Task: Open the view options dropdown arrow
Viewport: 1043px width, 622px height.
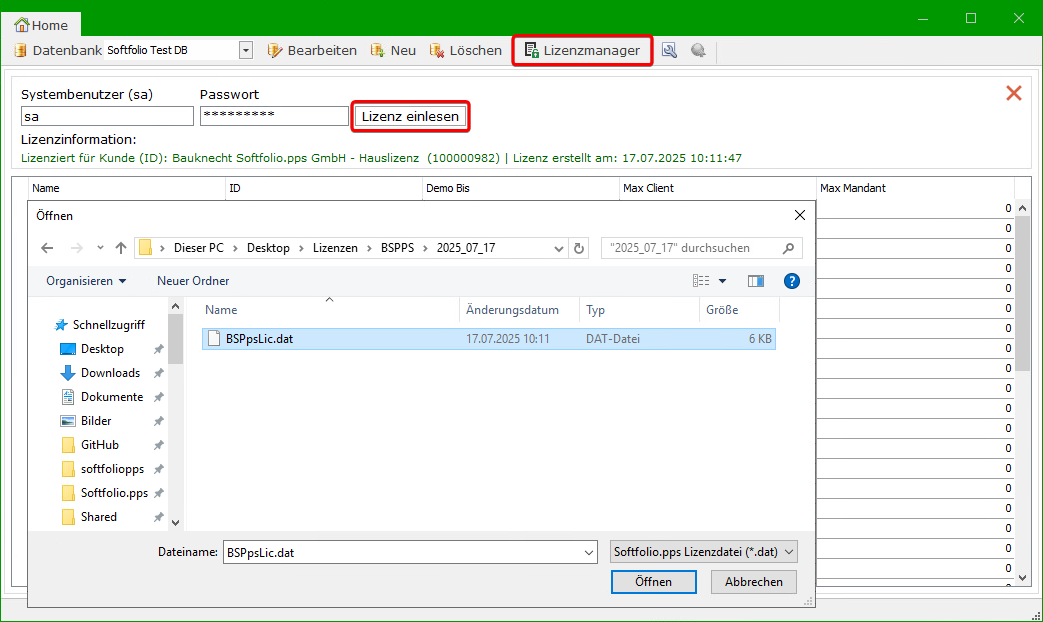Action: [722, 281]
